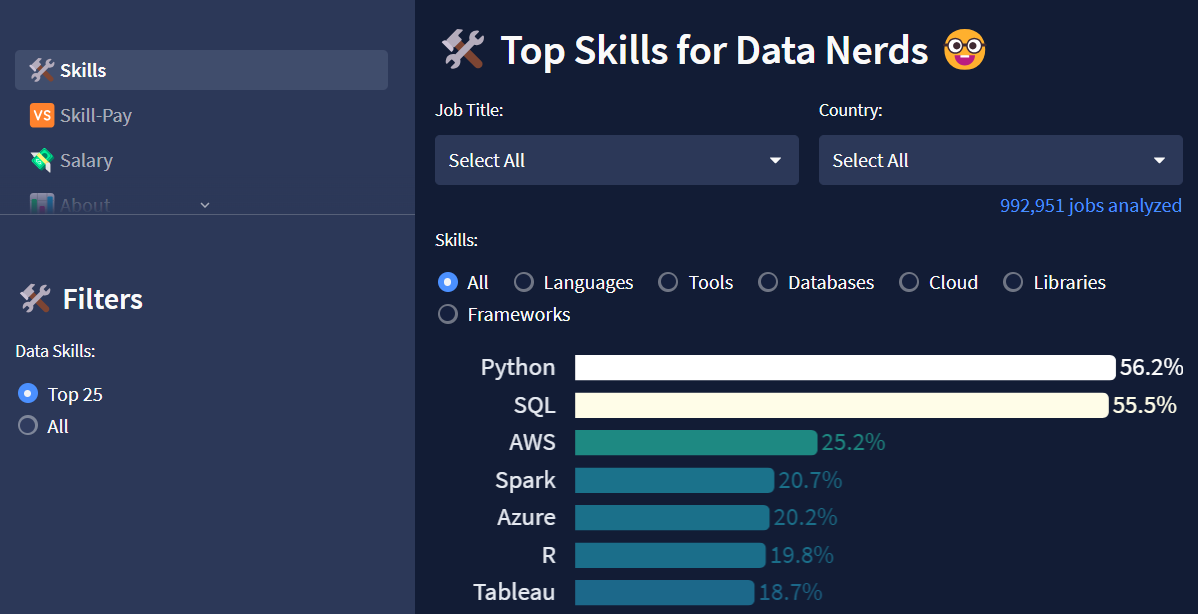Image resolution: width=1198 pixels, height=614 pixels.
Task: Click the Azure label on chart axis
Action: coord(526,517)
